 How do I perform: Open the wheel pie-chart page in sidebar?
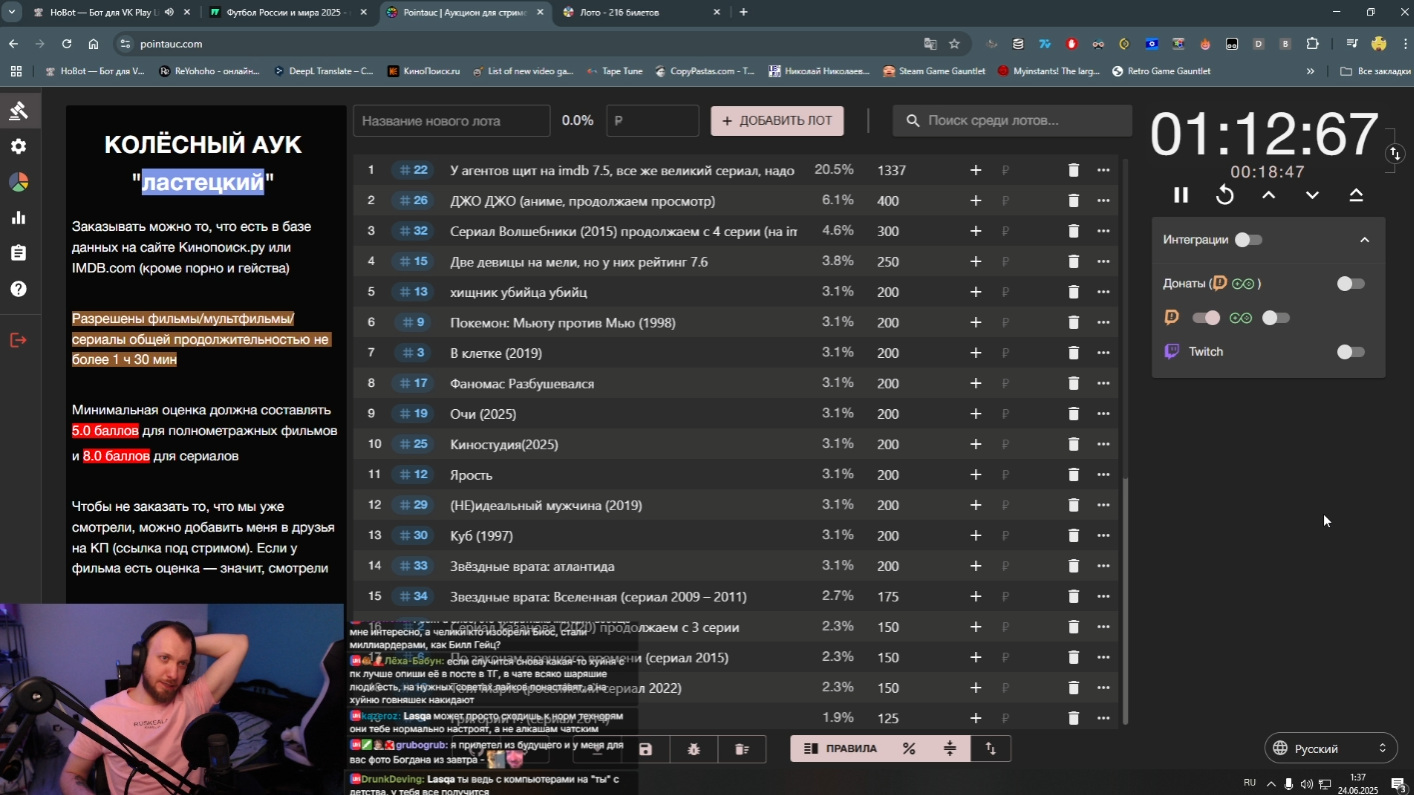coord(18,182)
